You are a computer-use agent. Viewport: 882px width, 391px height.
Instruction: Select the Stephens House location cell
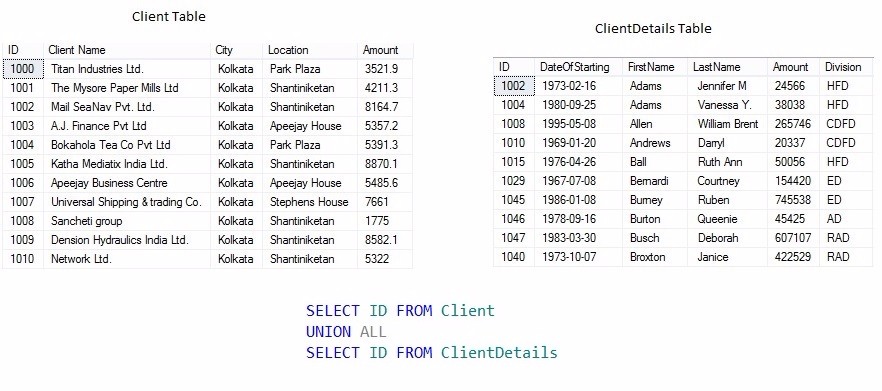309,202
